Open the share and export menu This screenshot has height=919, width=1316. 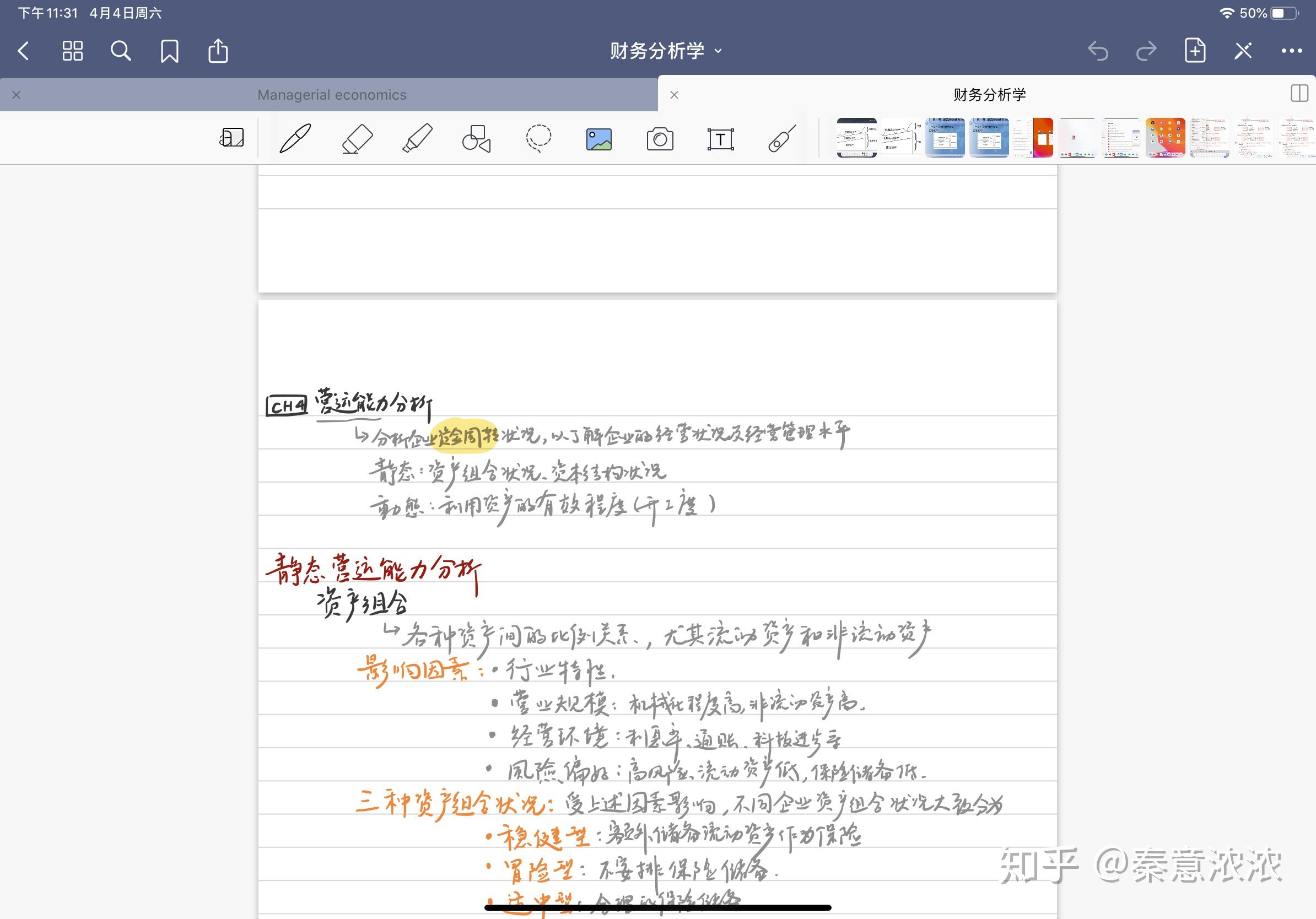coord(218,51)
